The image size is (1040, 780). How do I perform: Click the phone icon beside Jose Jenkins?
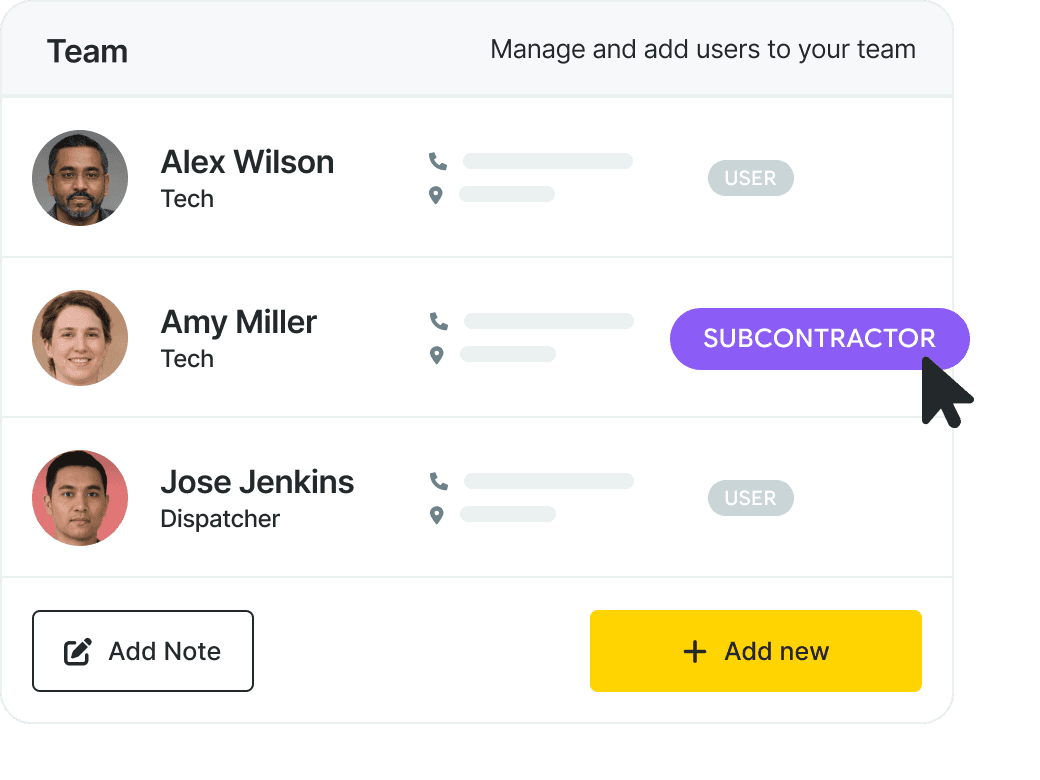[x=438, y=481]
